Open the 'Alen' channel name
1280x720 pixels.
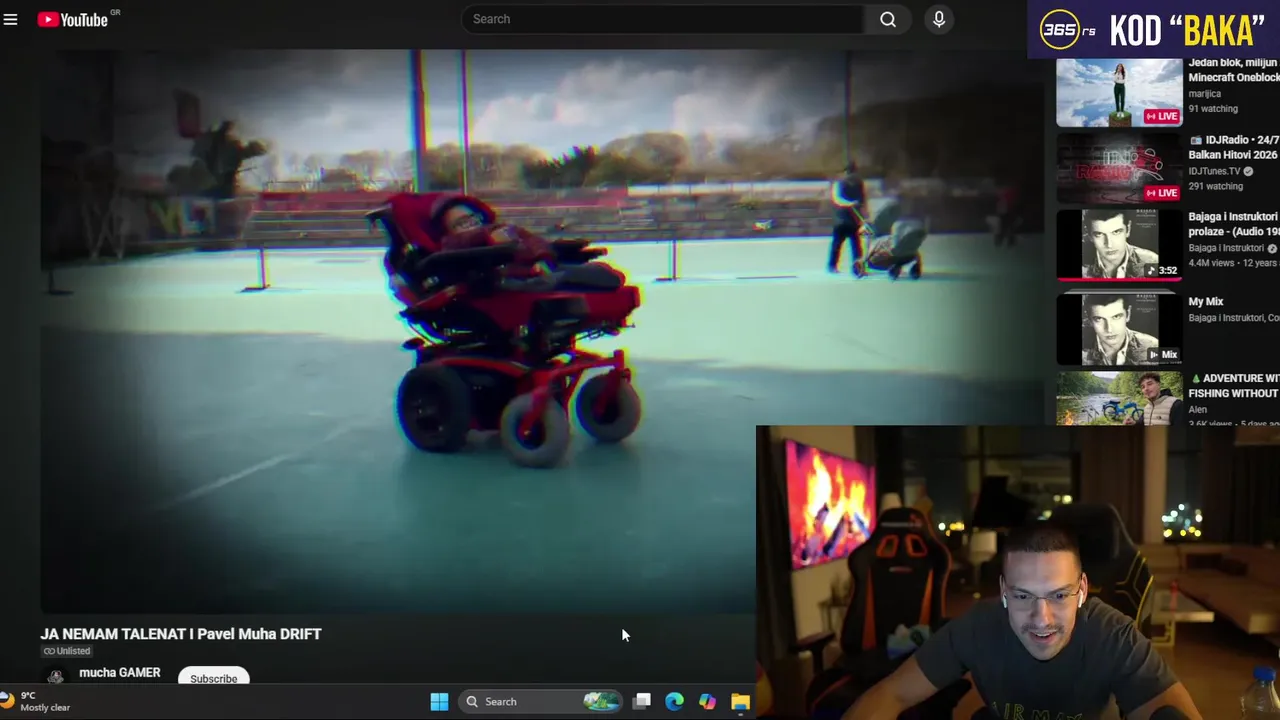(x=1197, y=409)
